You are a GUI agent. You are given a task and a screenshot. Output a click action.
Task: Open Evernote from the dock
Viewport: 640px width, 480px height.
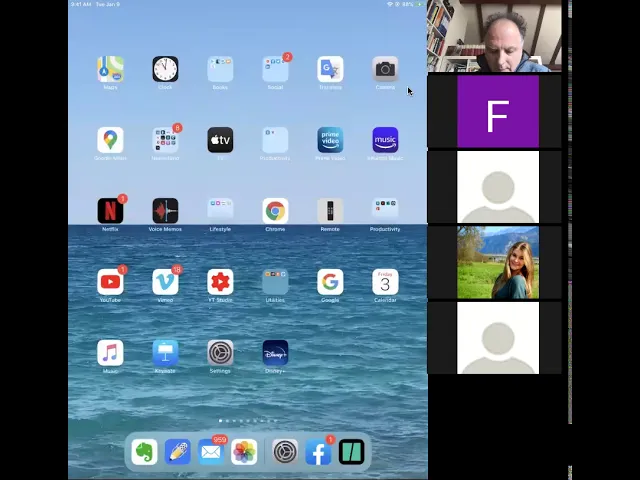(144, 452)
